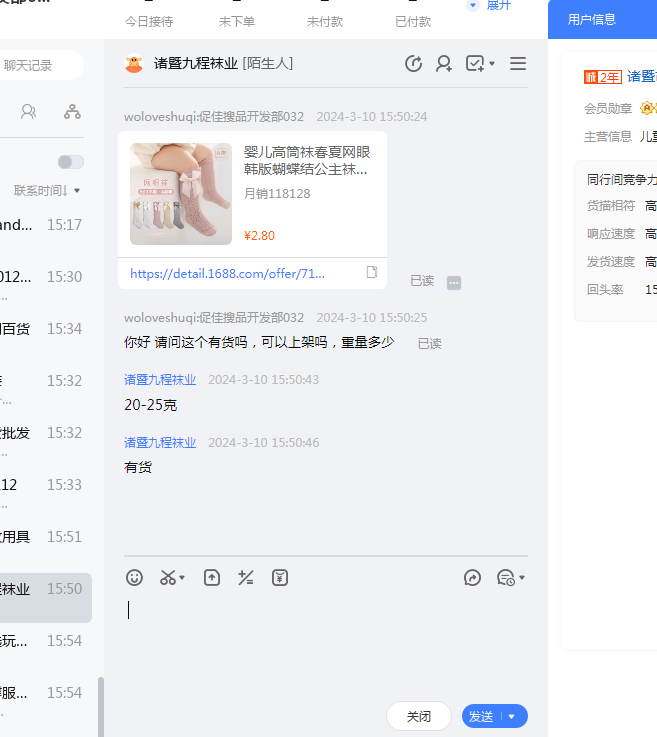Screen dimensions: 657x737
Task: Click the forward message arrow icon
Action: point(473,577)
